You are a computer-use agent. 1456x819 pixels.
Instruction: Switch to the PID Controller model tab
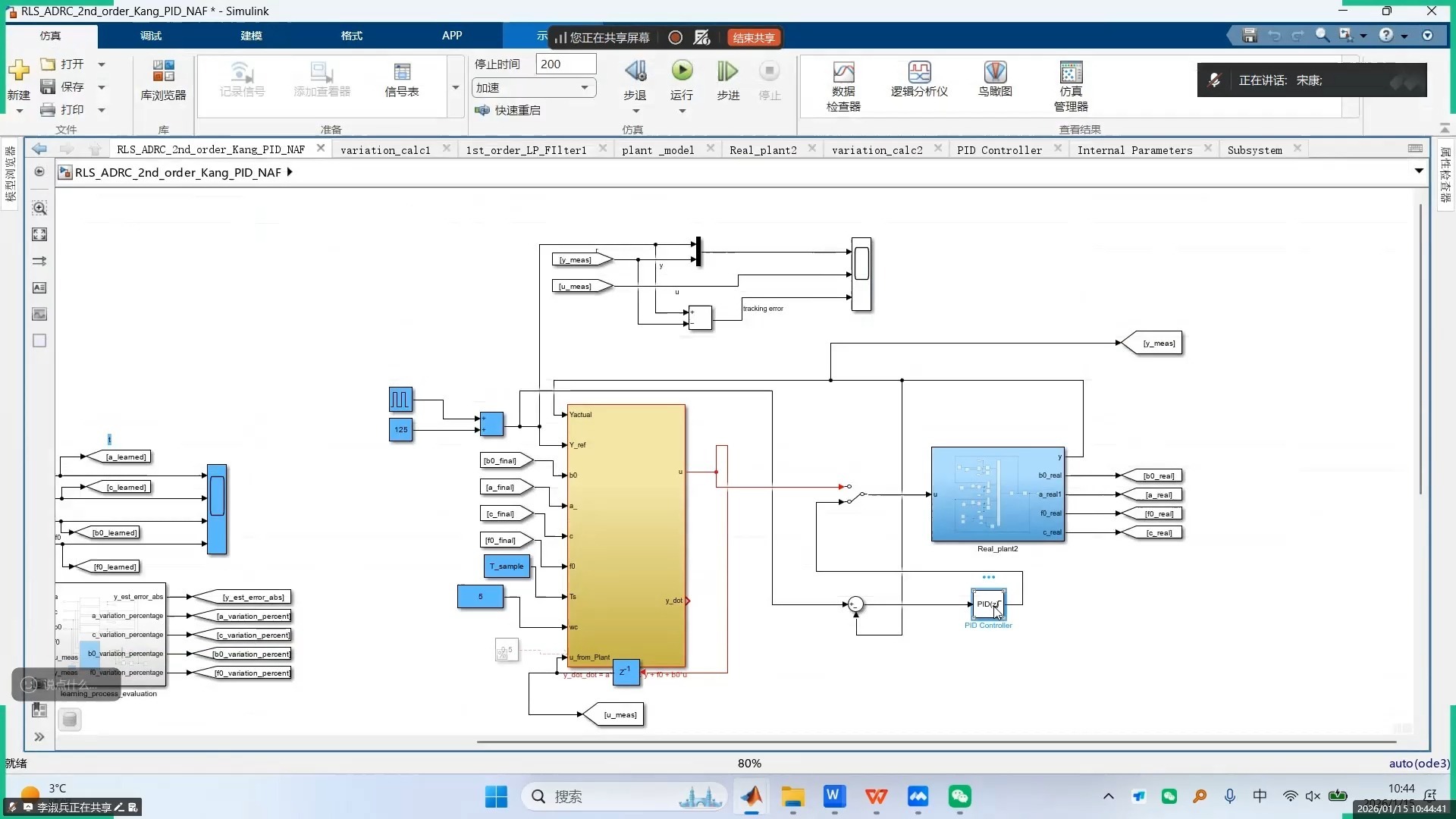[999, 150]
